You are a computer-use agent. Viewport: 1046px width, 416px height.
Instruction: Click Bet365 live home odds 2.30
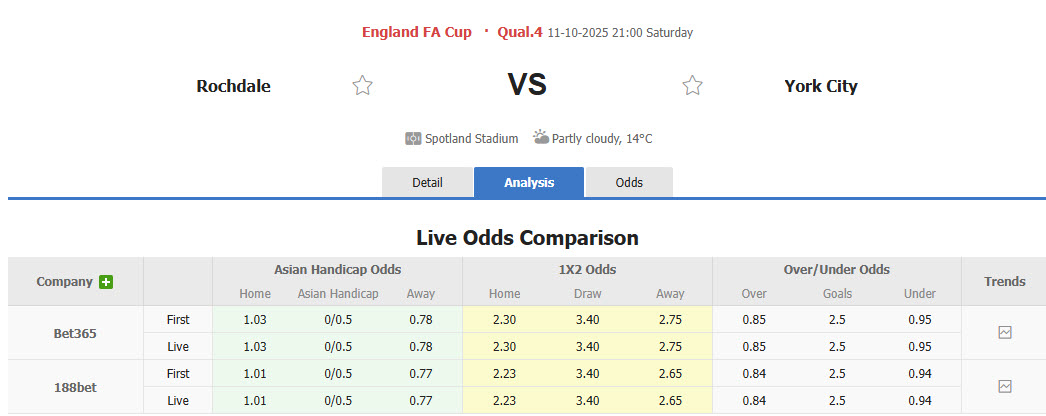(503, 346)
